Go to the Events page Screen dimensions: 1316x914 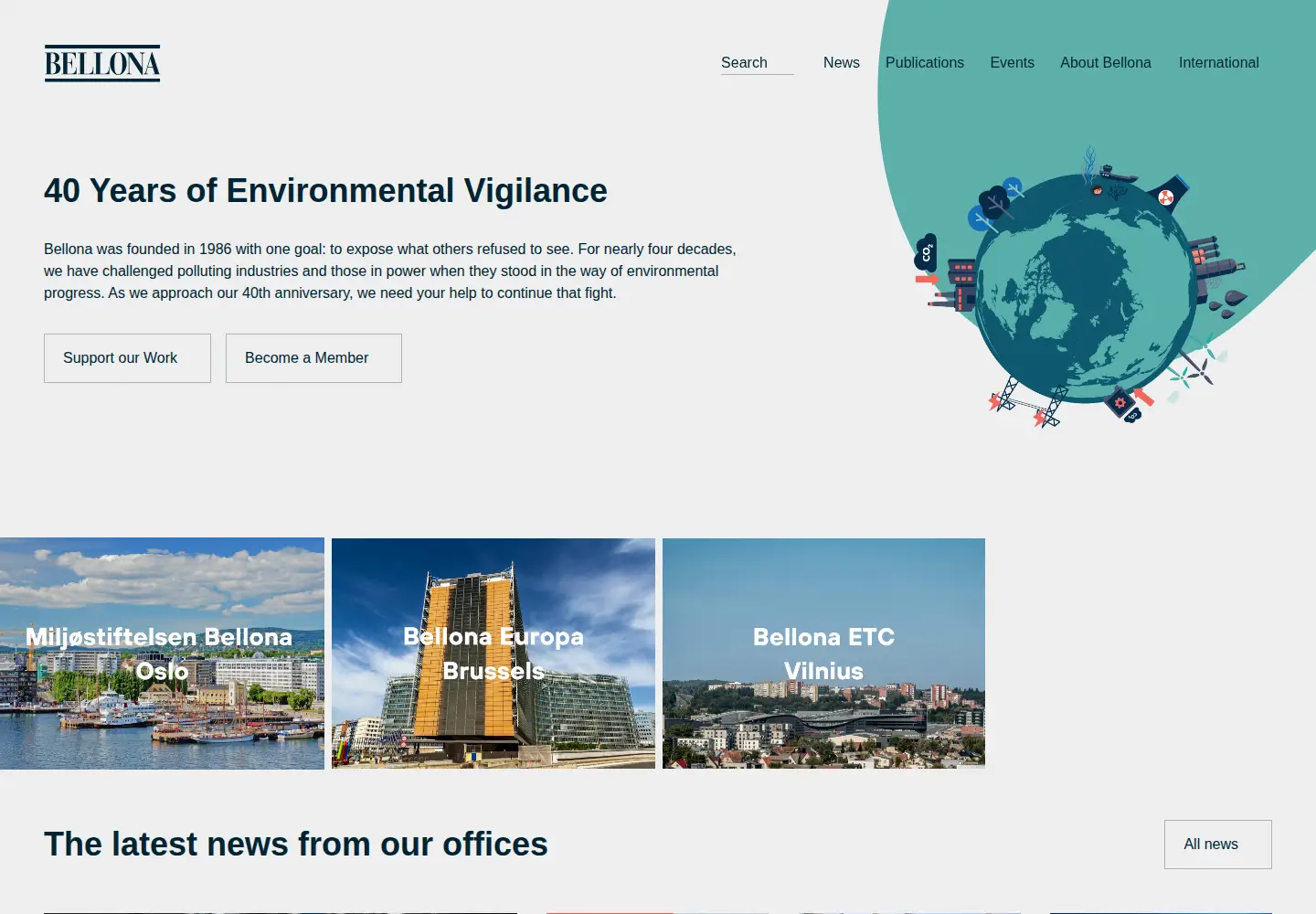point(1012,62)
